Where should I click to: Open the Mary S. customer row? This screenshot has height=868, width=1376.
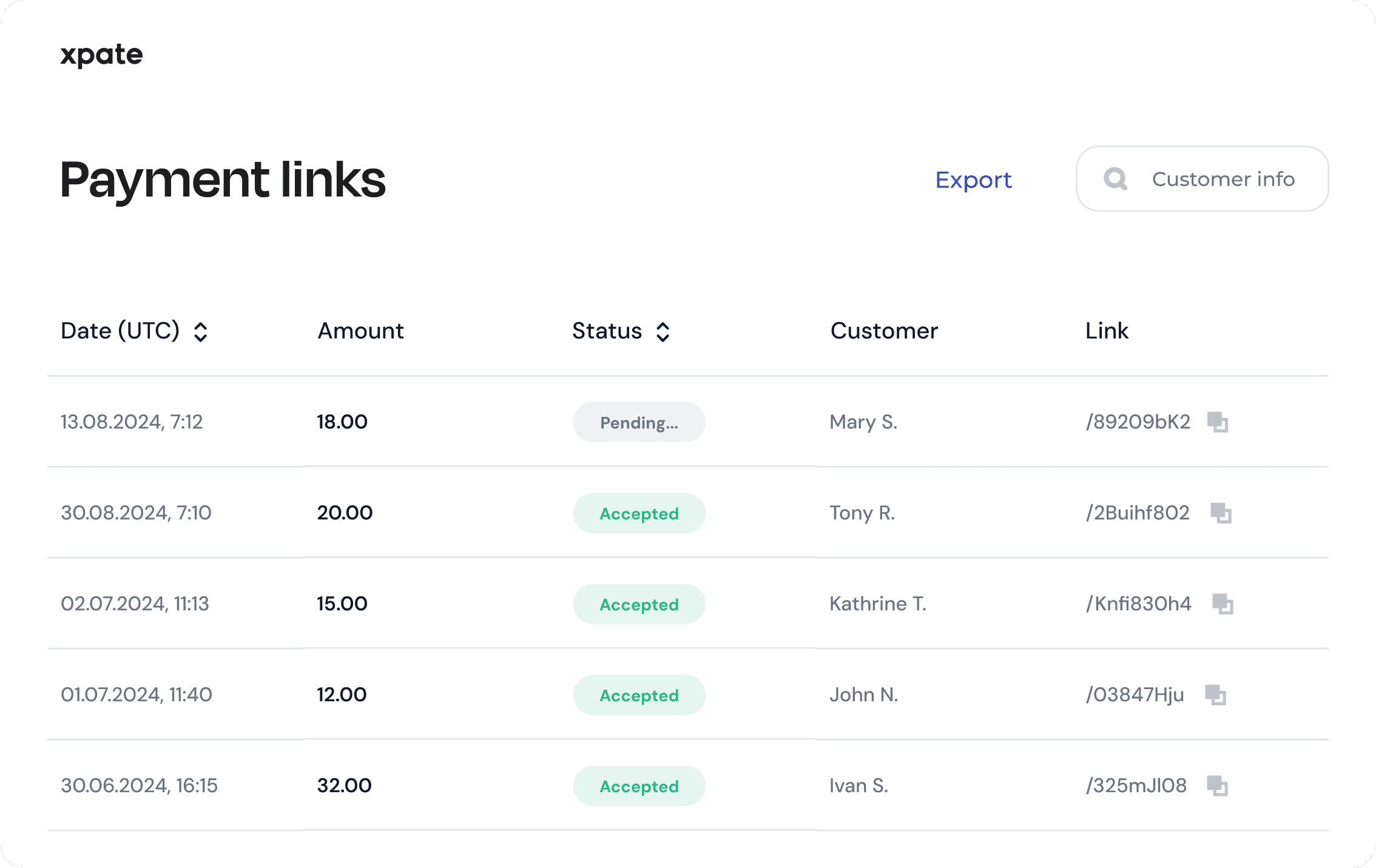click(x=863, y=422)
